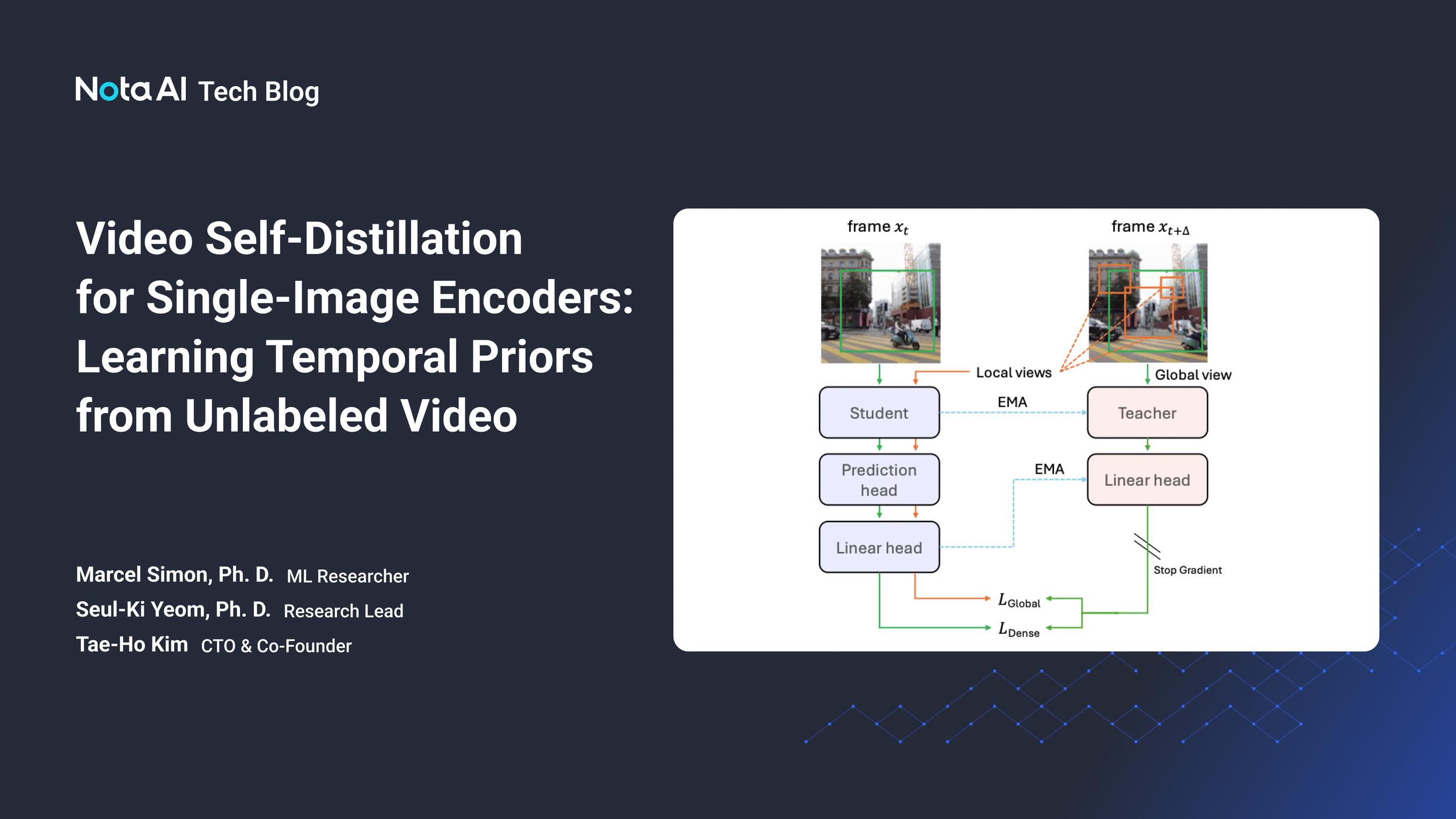Click the left street frame image
This screenshot has height=819, width=1456.
point(881,303)
